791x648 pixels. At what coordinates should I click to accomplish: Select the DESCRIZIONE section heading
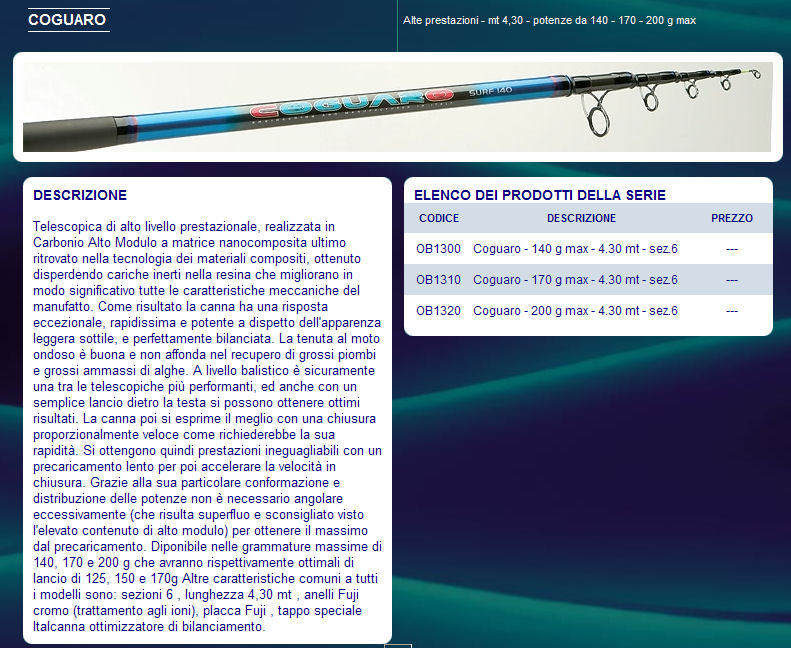pyautogui.click(x=80, y=195)
